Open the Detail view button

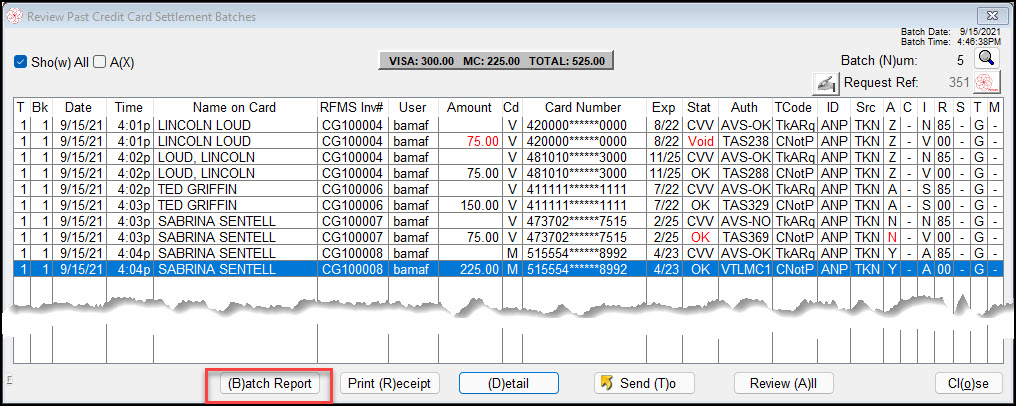click(x=508, y=383)
